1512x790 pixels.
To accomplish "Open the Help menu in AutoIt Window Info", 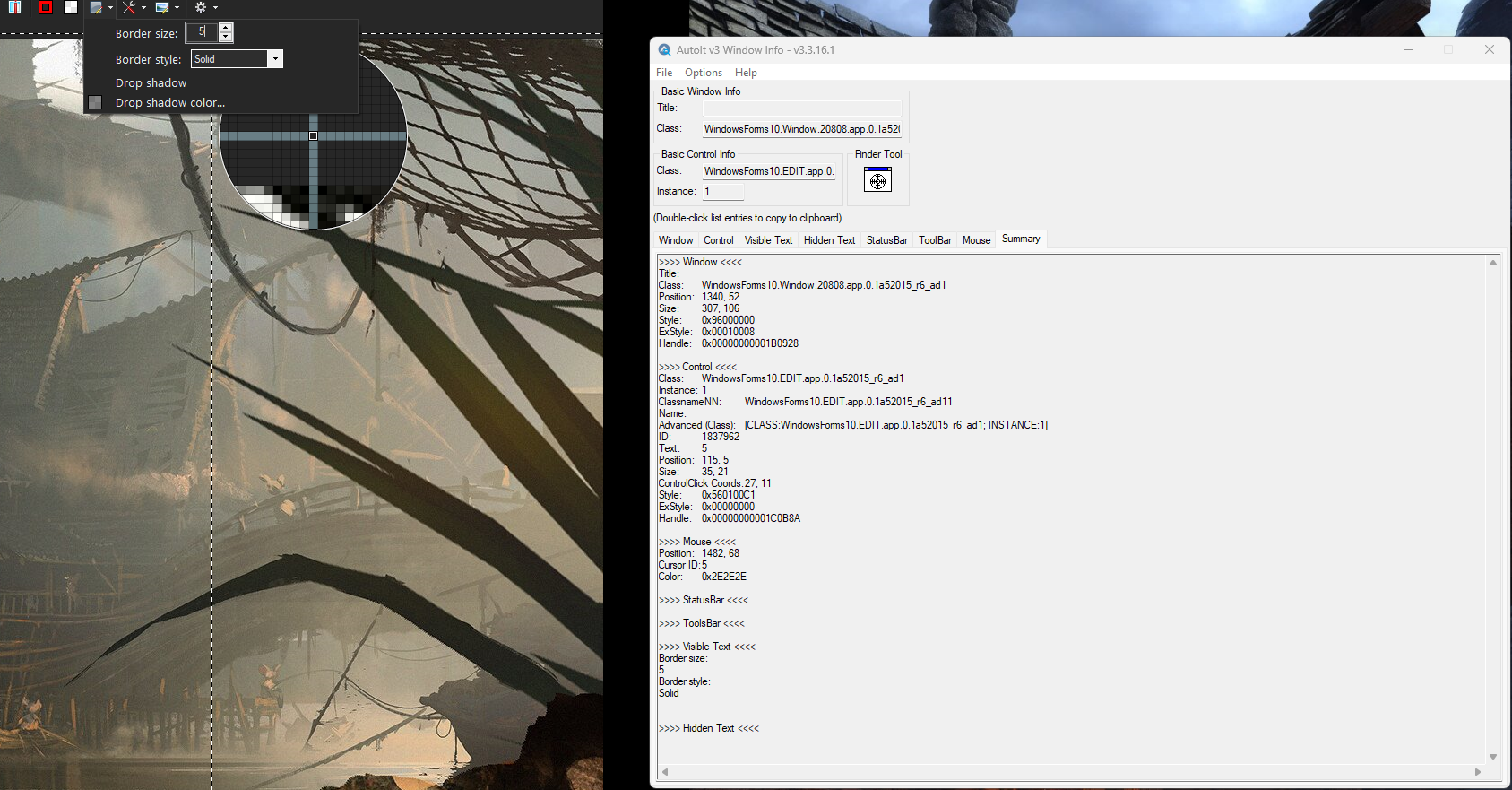I will 746,73.
